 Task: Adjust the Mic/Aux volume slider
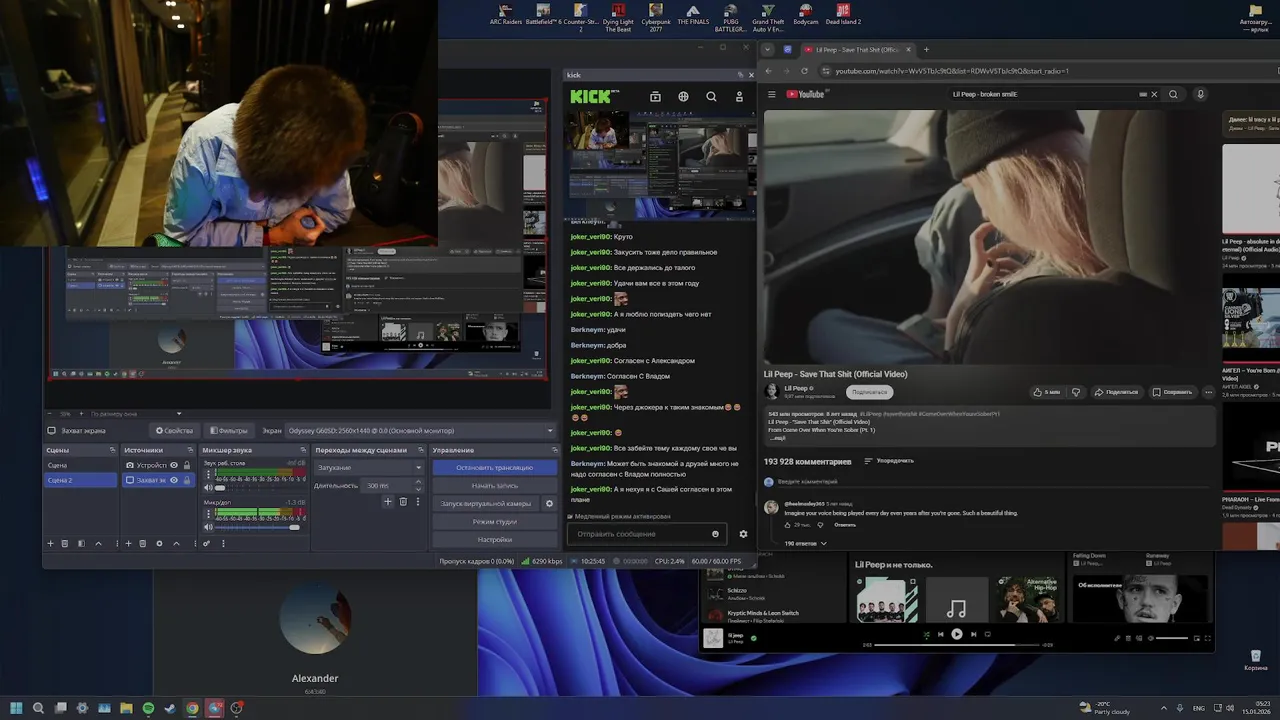tap(256, 527)
